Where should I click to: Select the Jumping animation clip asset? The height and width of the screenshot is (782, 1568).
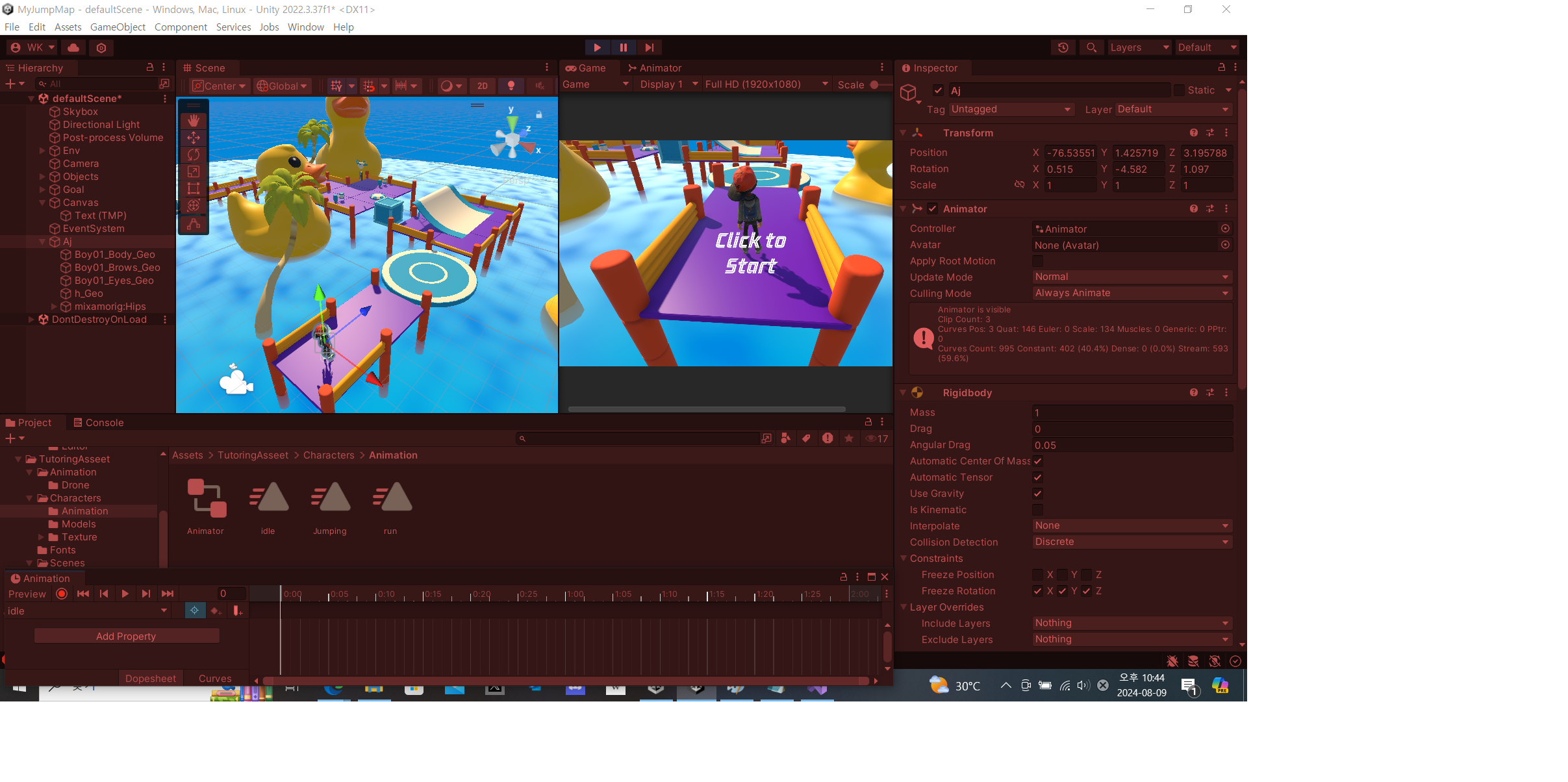[330, 507]
